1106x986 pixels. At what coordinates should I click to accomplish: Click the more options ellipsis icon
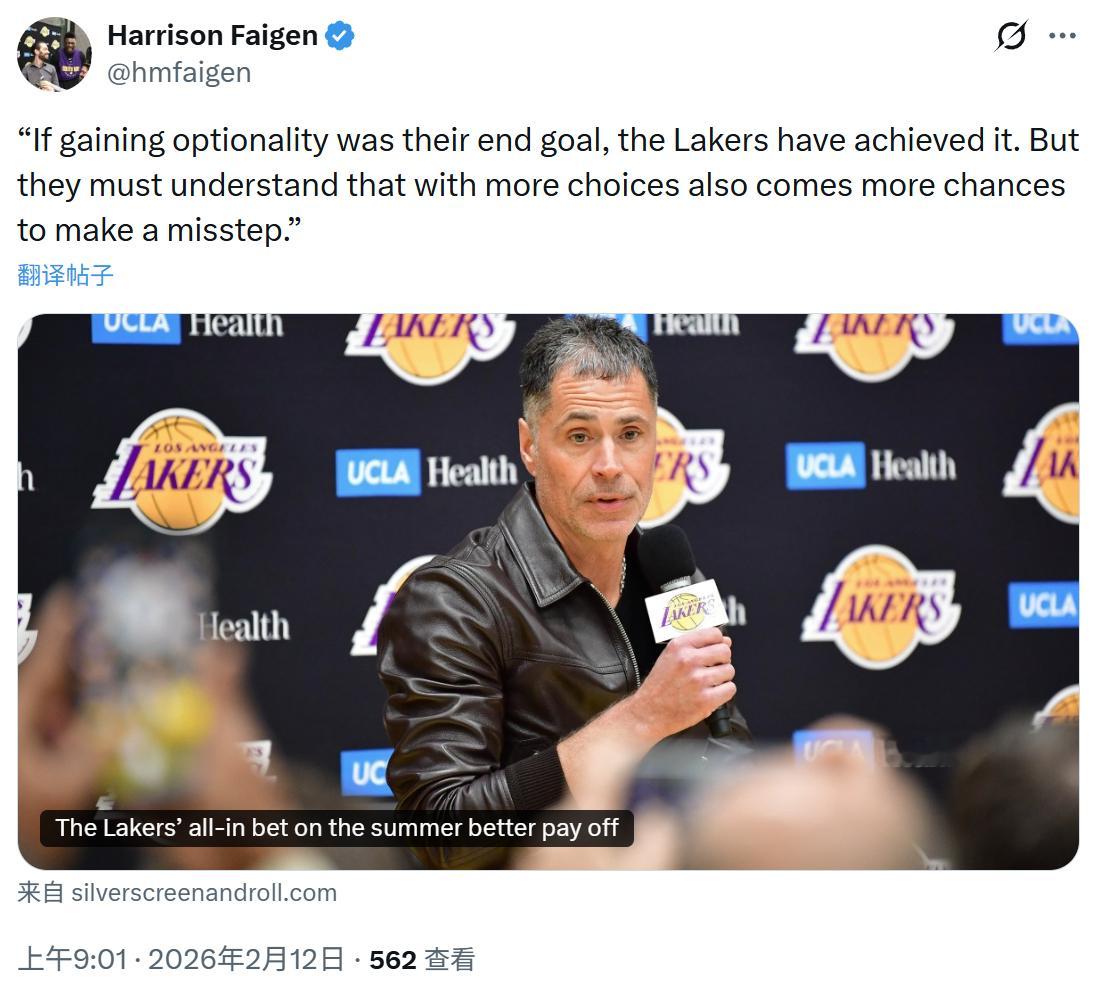[1060, 35]
